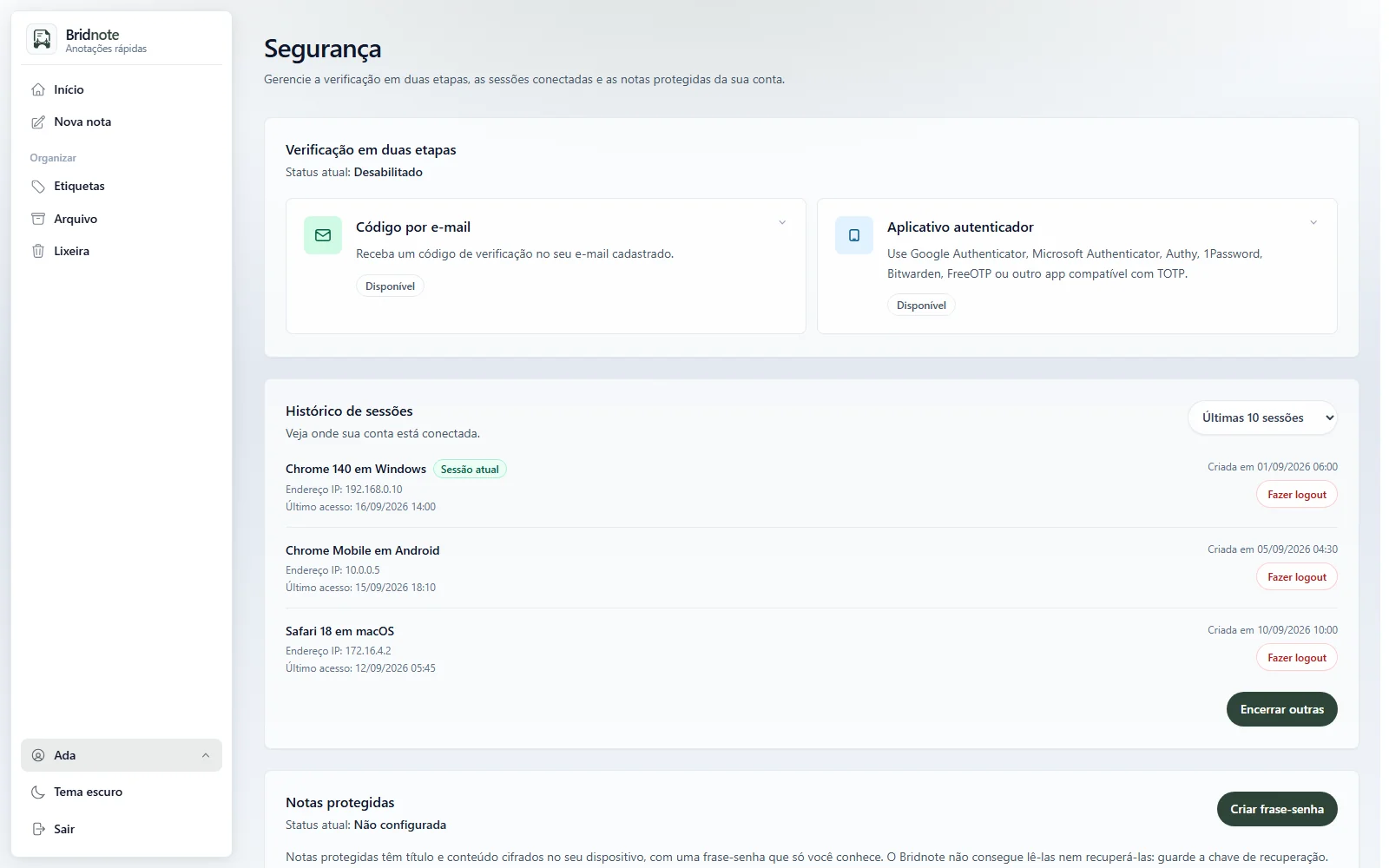Click the Nova nota pencil icon
The image size is (1389, 868).
(x=38, y=122)
